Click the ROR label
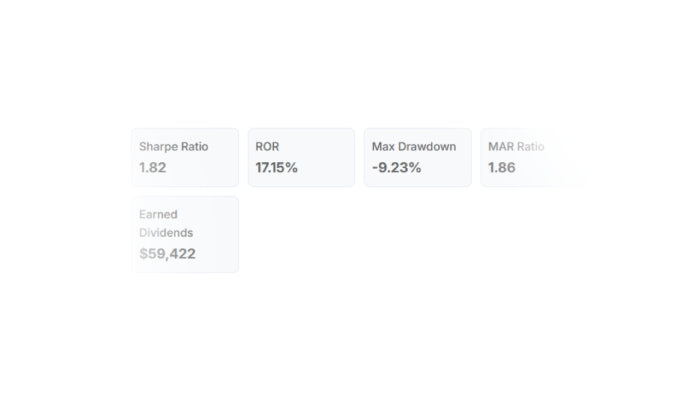700x394 pixels. (x=267, y=147)
